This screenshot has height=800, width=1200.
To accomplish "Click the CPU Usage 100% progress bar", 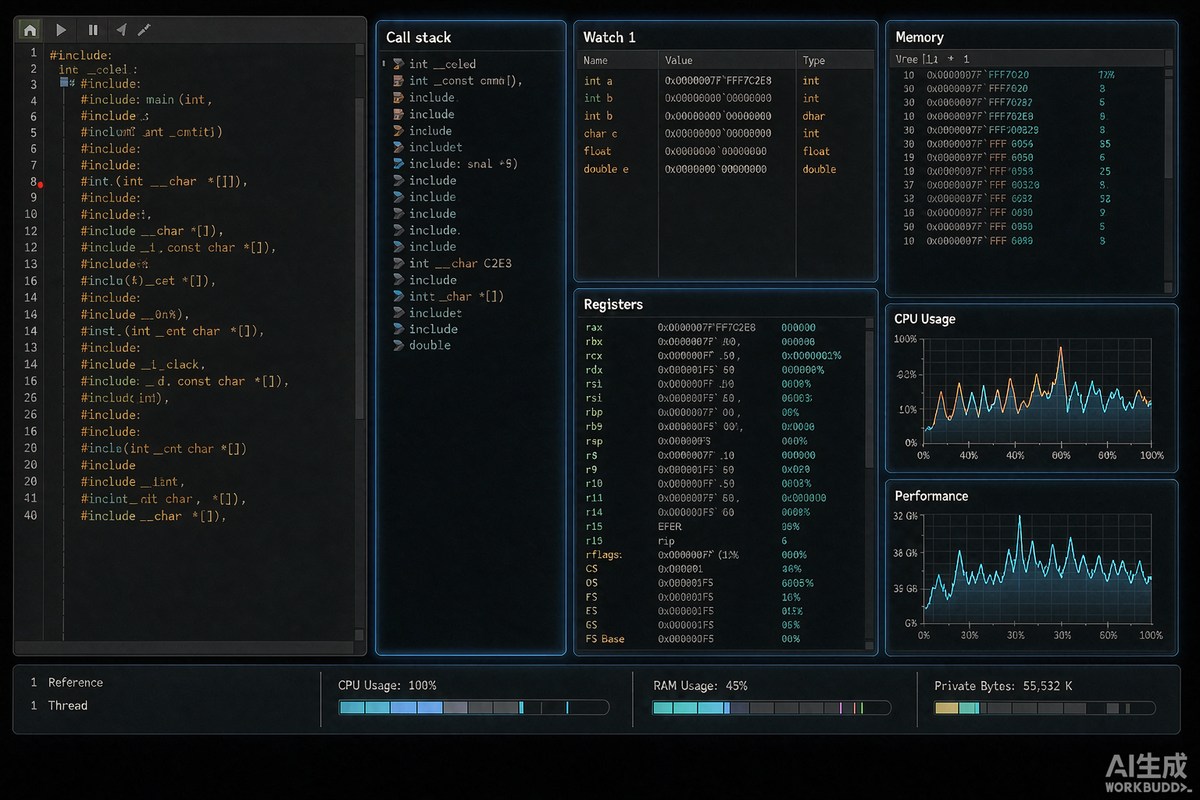I will [x=474, y=707].
